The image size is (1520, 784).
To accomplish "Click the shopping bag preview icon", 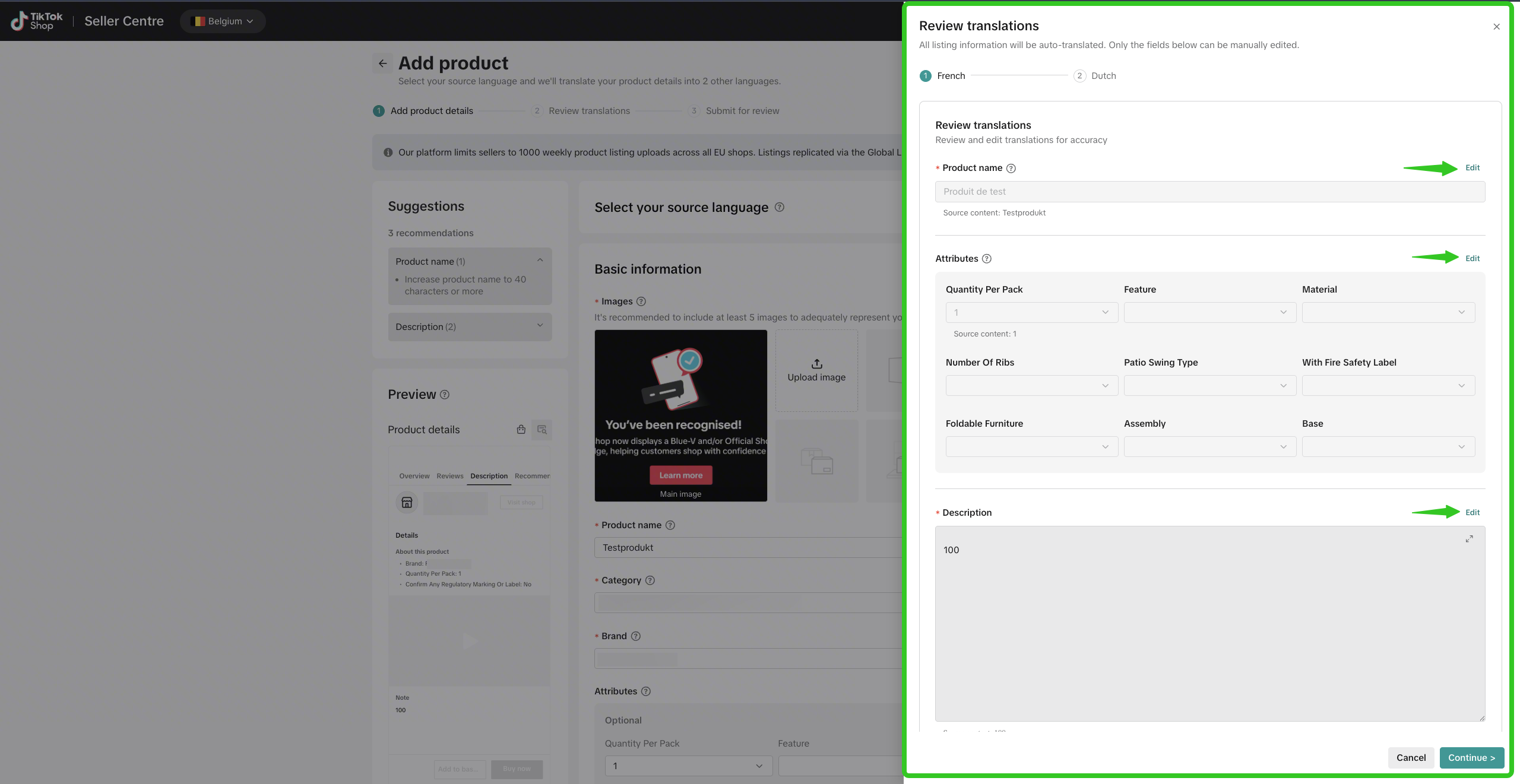I will 521,429.
